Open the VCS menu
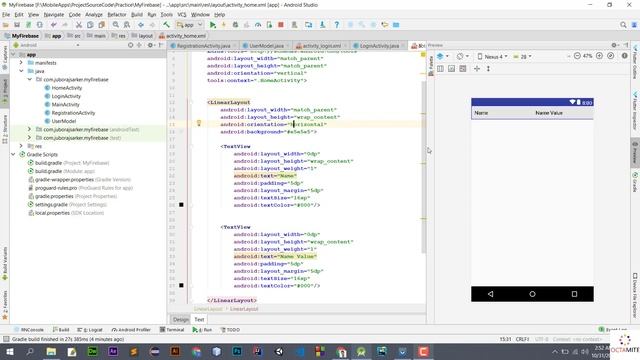This screenshot has height=360, width=640. [x=182, y=14]
